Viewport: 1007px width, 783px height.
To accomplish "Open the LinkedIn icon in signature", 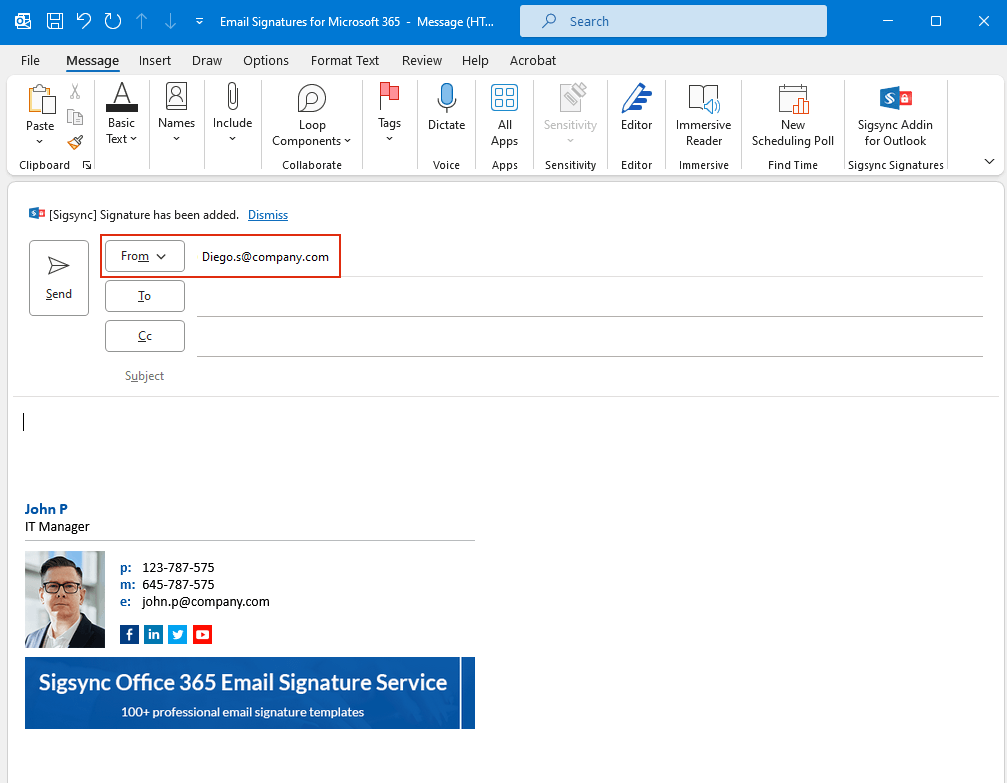I will tap(153, 634).
